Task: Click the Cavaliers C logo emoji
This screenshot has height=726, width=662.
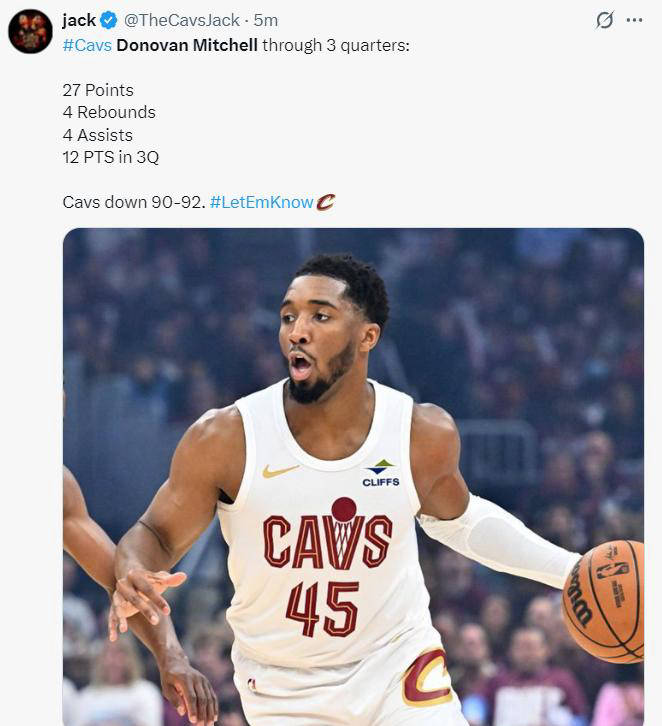Action: 326,202
